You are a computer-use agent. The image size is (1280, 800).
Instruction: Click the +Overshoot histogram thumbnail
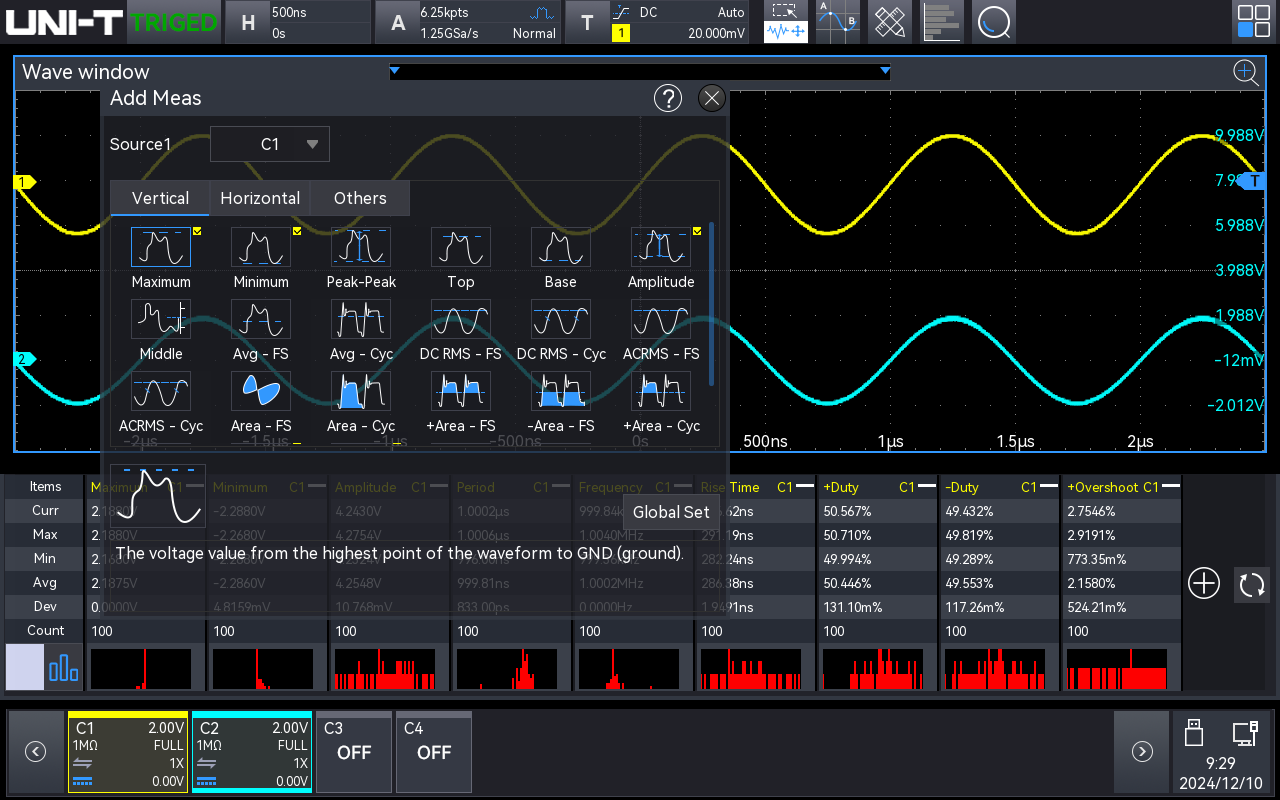pyautogui.click(x=1116, y=670)
